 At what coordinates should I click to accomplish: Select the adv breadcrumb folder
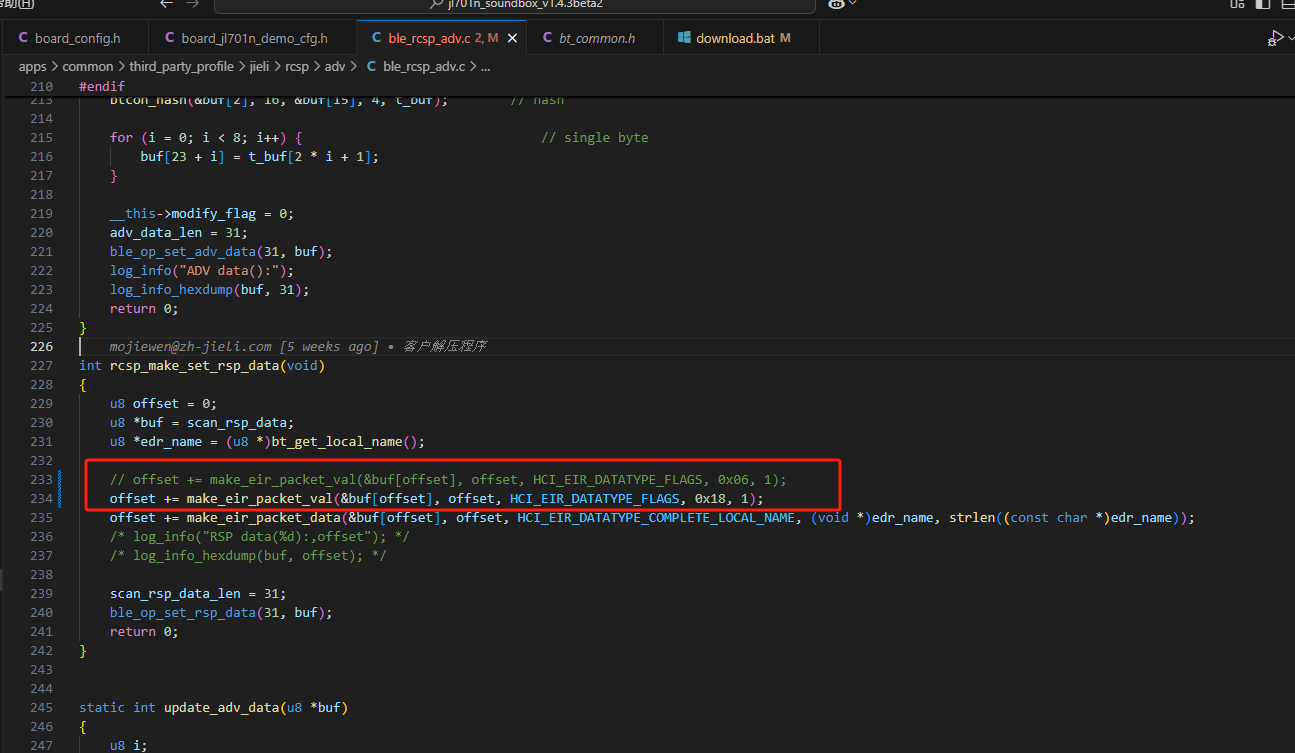tap(335, 67)
